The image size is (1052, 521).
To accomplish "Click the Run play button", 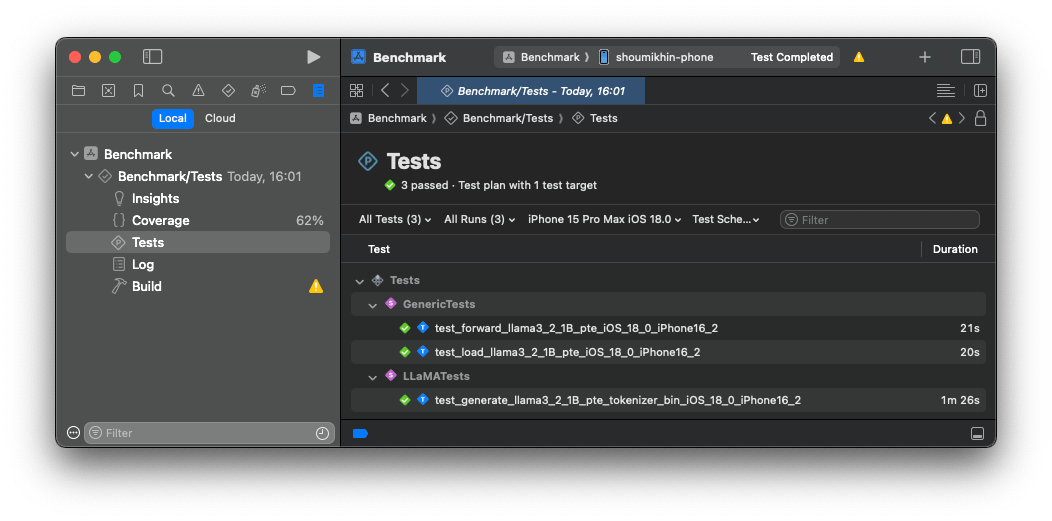I will click(x=313, y=57).
